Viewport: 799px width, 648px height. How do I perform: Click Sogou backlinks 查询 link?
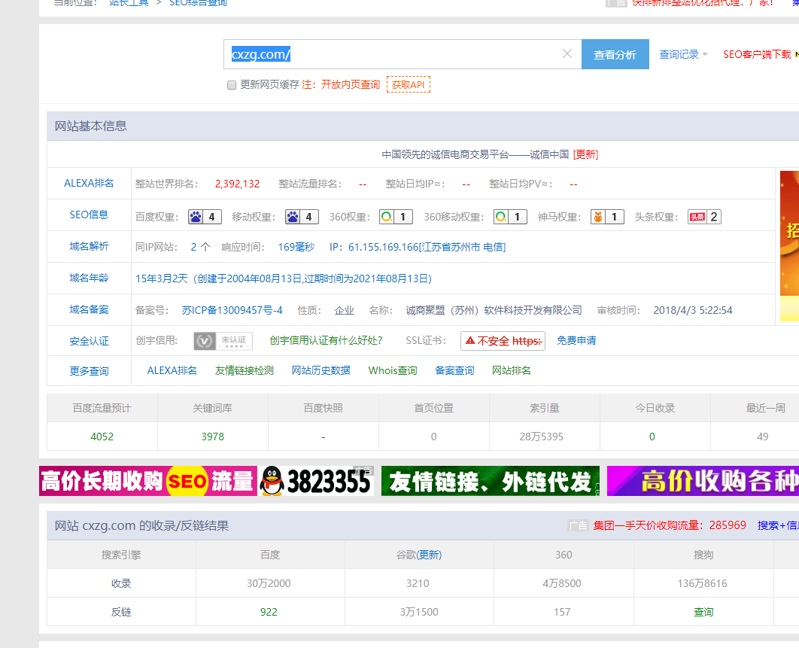[x=703, y=612]
